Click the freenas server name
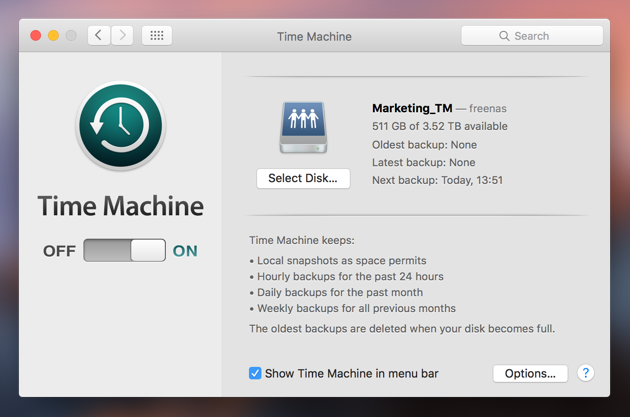Screen dimensions: 630x417 (x=488, y=108)
